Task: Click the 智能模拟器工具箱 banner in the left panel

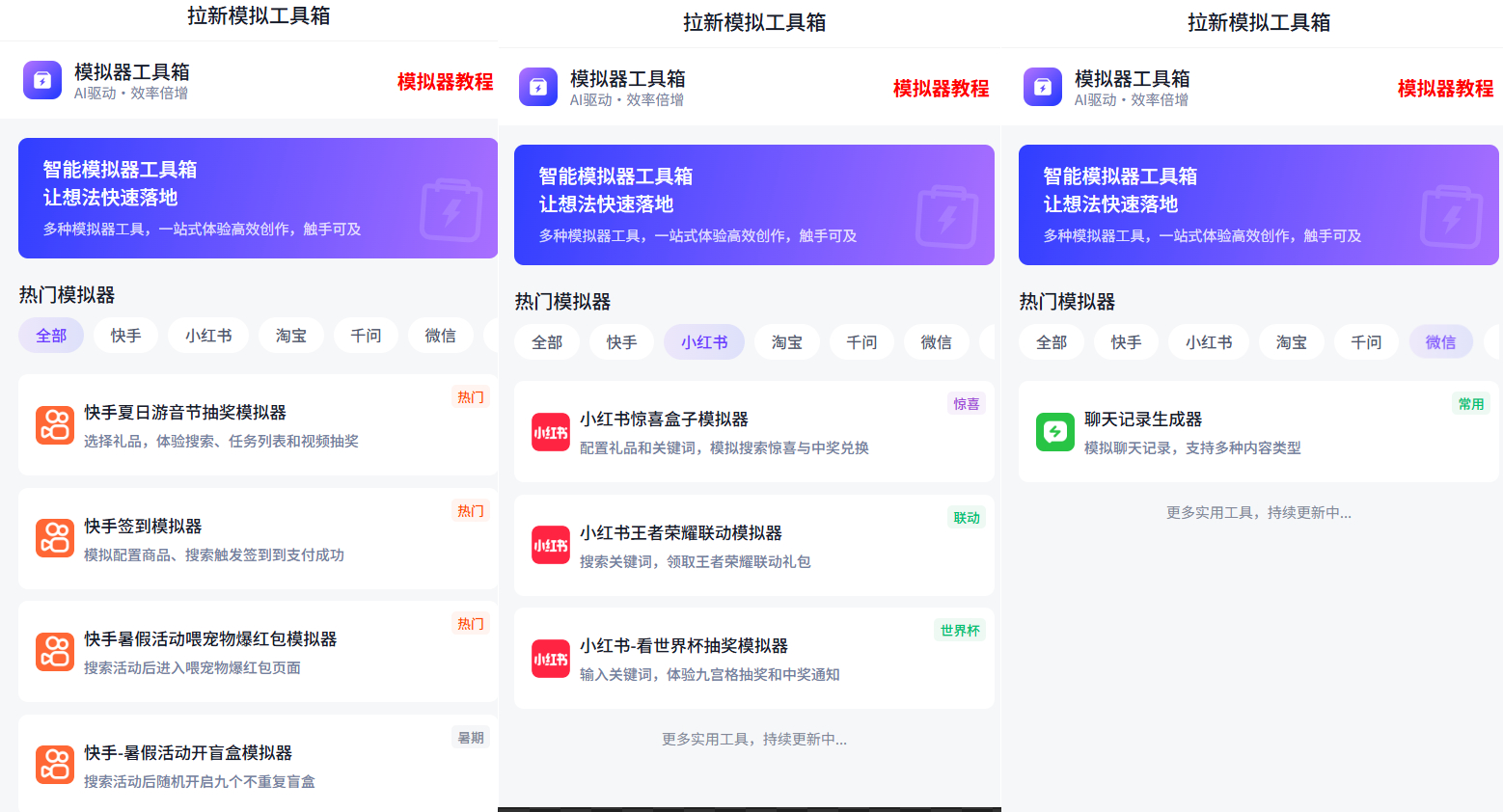Action: 259,198
